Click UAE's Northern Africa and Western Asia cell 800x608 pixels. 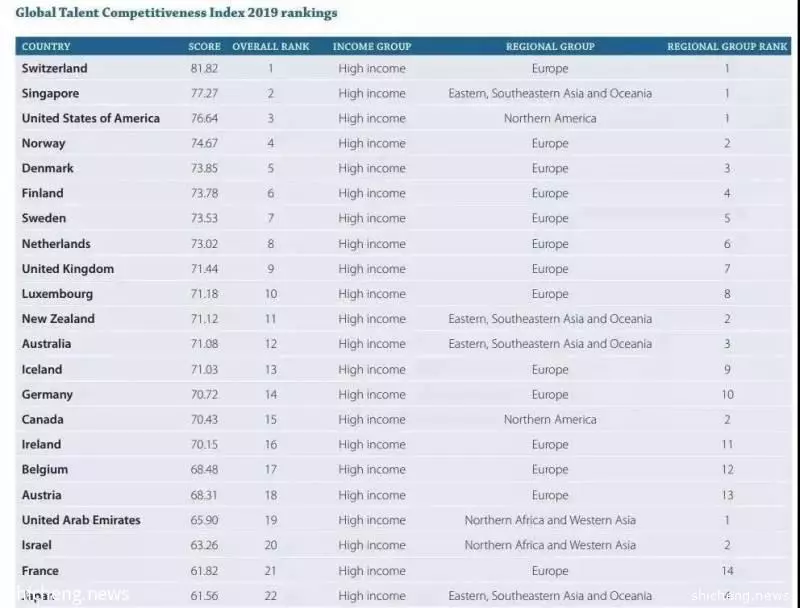click(550, 520)
